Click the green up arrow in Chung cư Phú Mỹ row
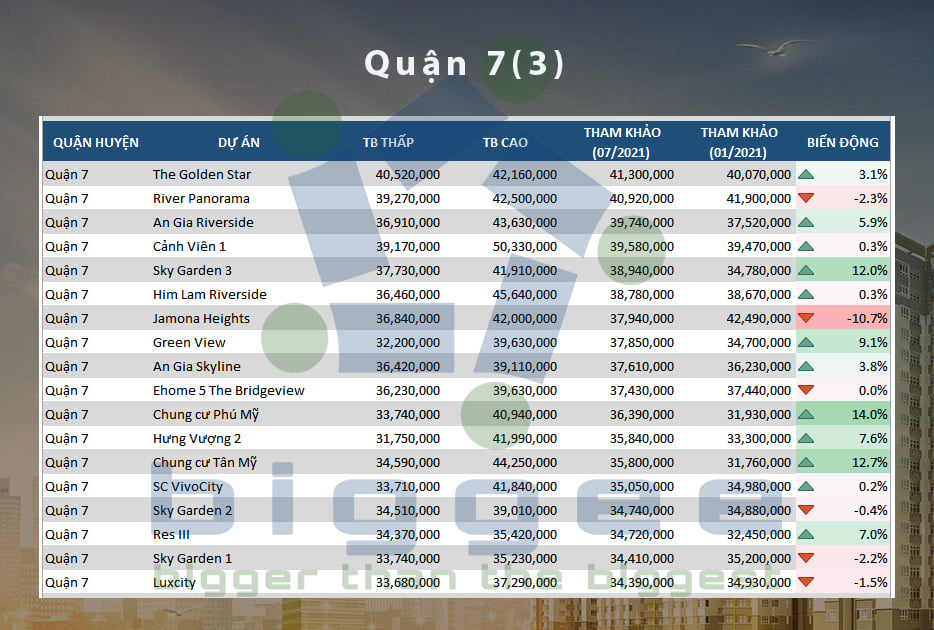Image resolution: width=934 pixels, height=630 pixels. pyautogui.click(x=806, y=415)
